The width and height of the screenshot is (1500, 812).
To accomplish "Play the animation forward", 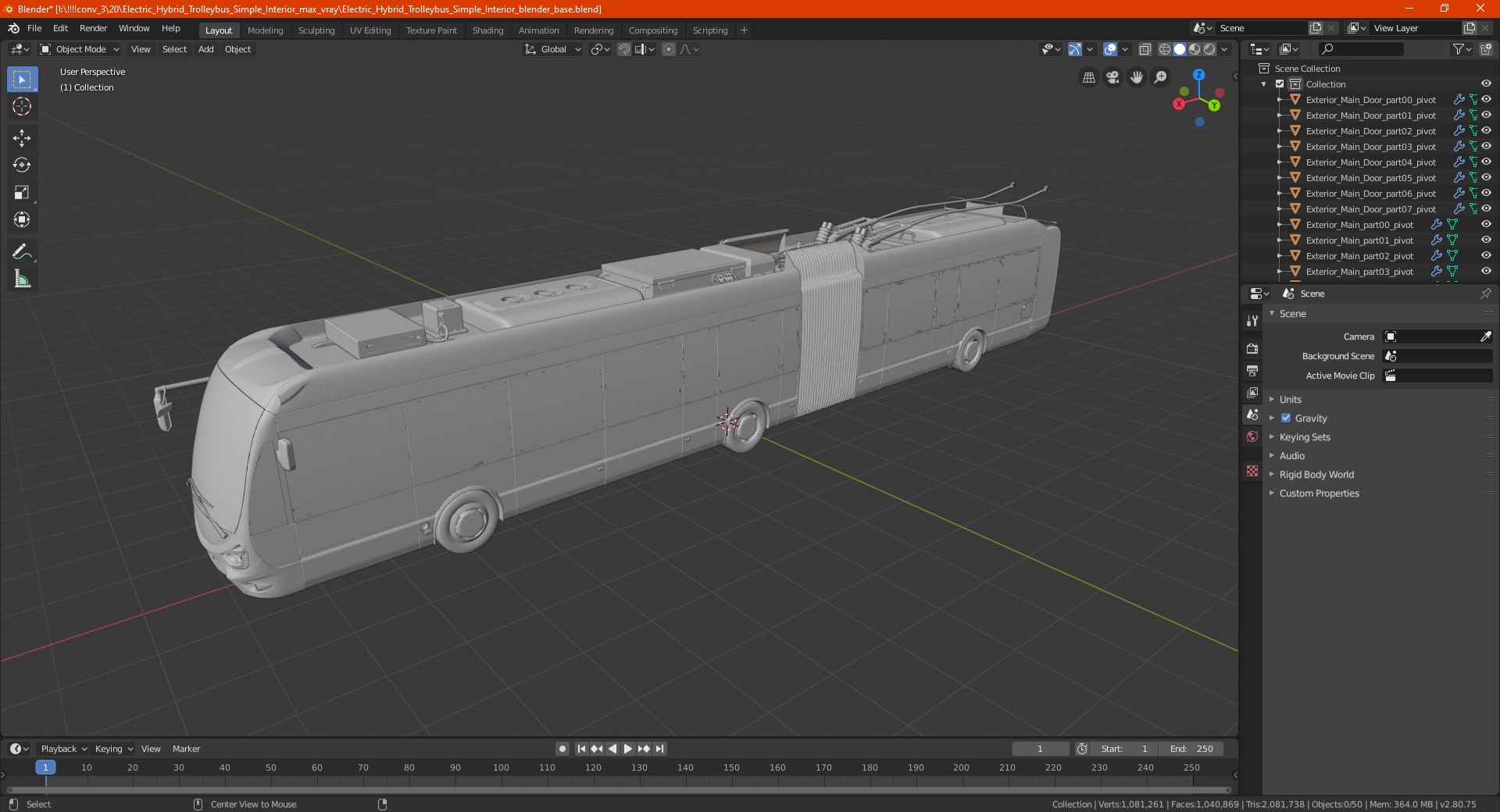I will point(628,749).
